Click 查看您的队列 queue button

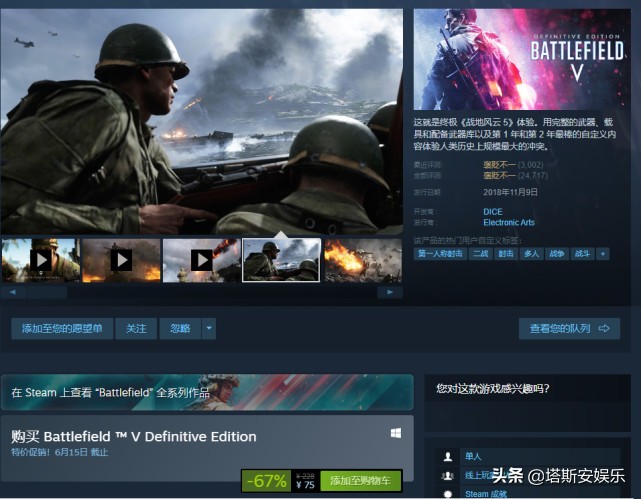tap(569, 329)
